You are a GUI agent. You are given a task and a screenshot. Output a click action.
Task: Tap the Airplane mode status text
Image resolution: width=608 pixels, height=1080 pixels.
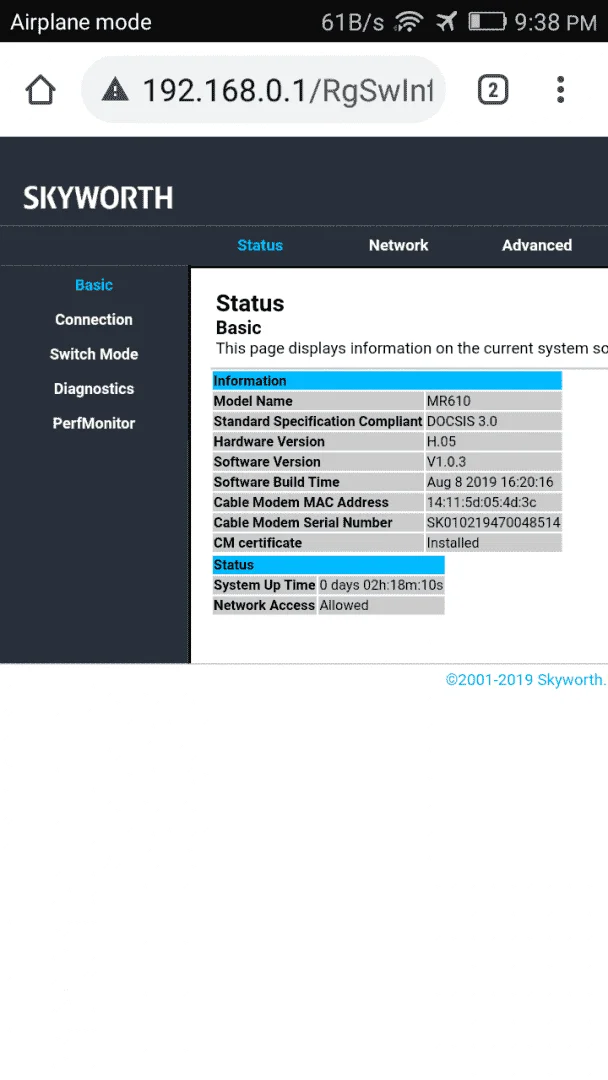click(x=81, y=22)
